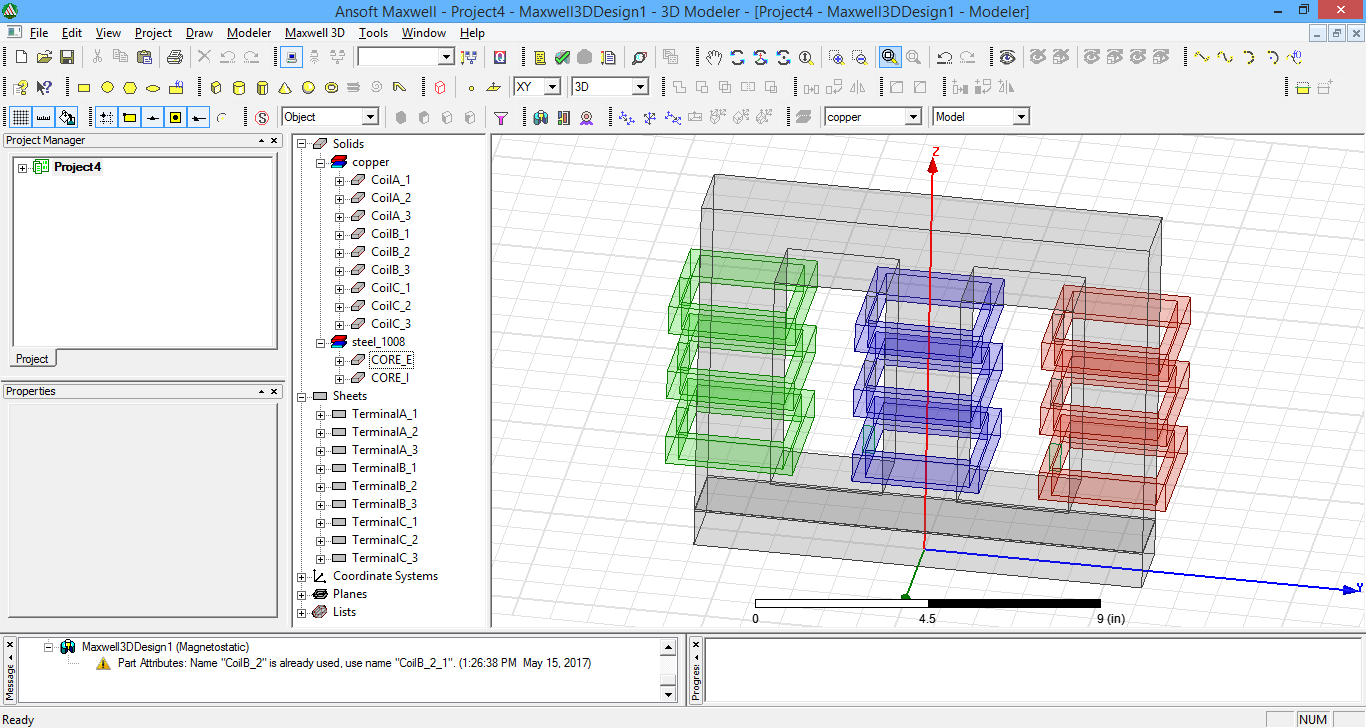The width and height of the screenshot is (1366, 728).
Task: Switch to the Project tab
Action: point(32,358)
